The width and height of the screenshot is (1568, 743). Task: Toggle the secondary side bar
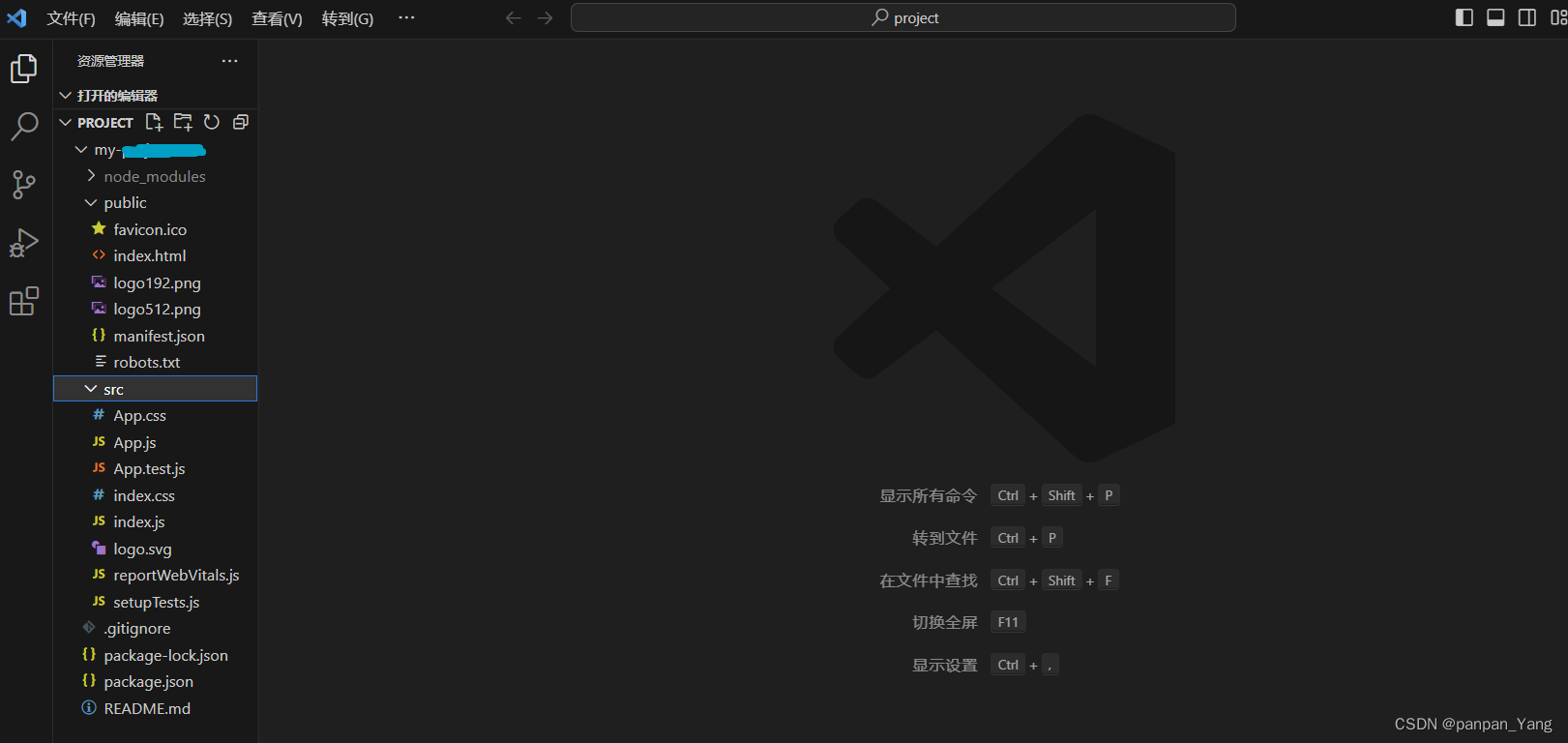[x=1527, y=17]
